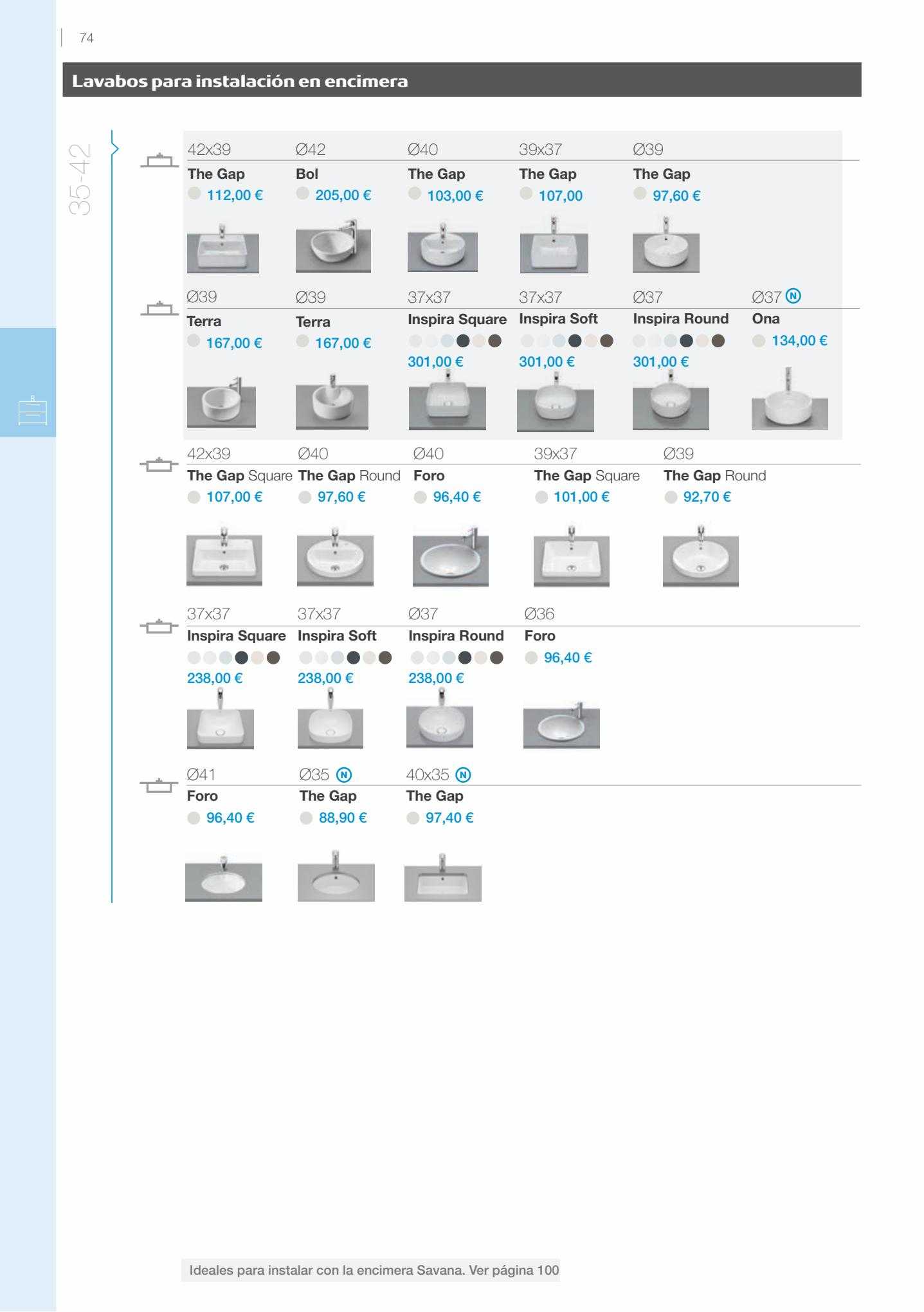Click the undercounter icon beside the Ø41 Foro row

pyautogui.click(x=159, y=785)
